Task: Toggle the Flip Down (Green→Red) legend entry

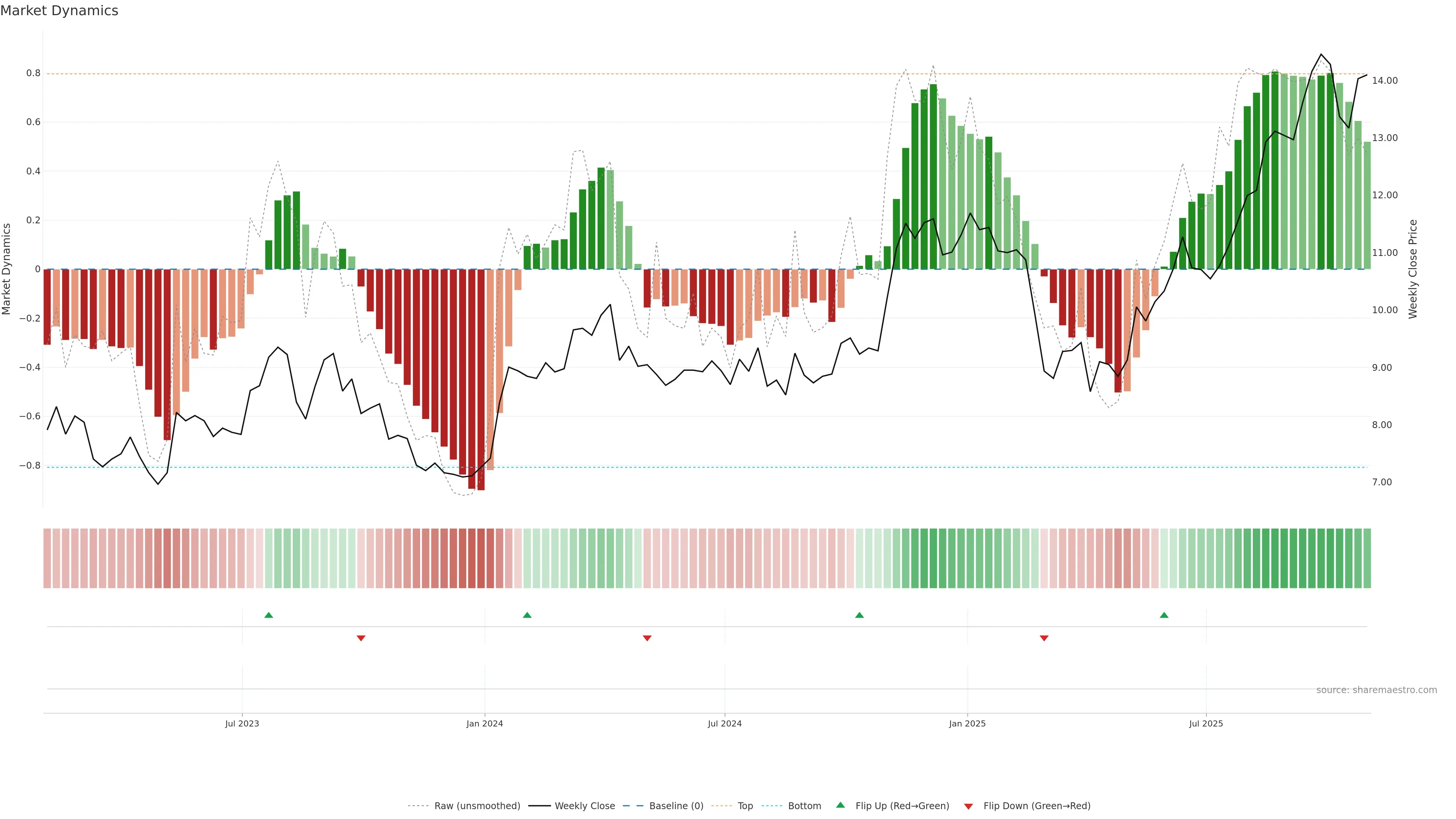Action: click(1037, 806)
